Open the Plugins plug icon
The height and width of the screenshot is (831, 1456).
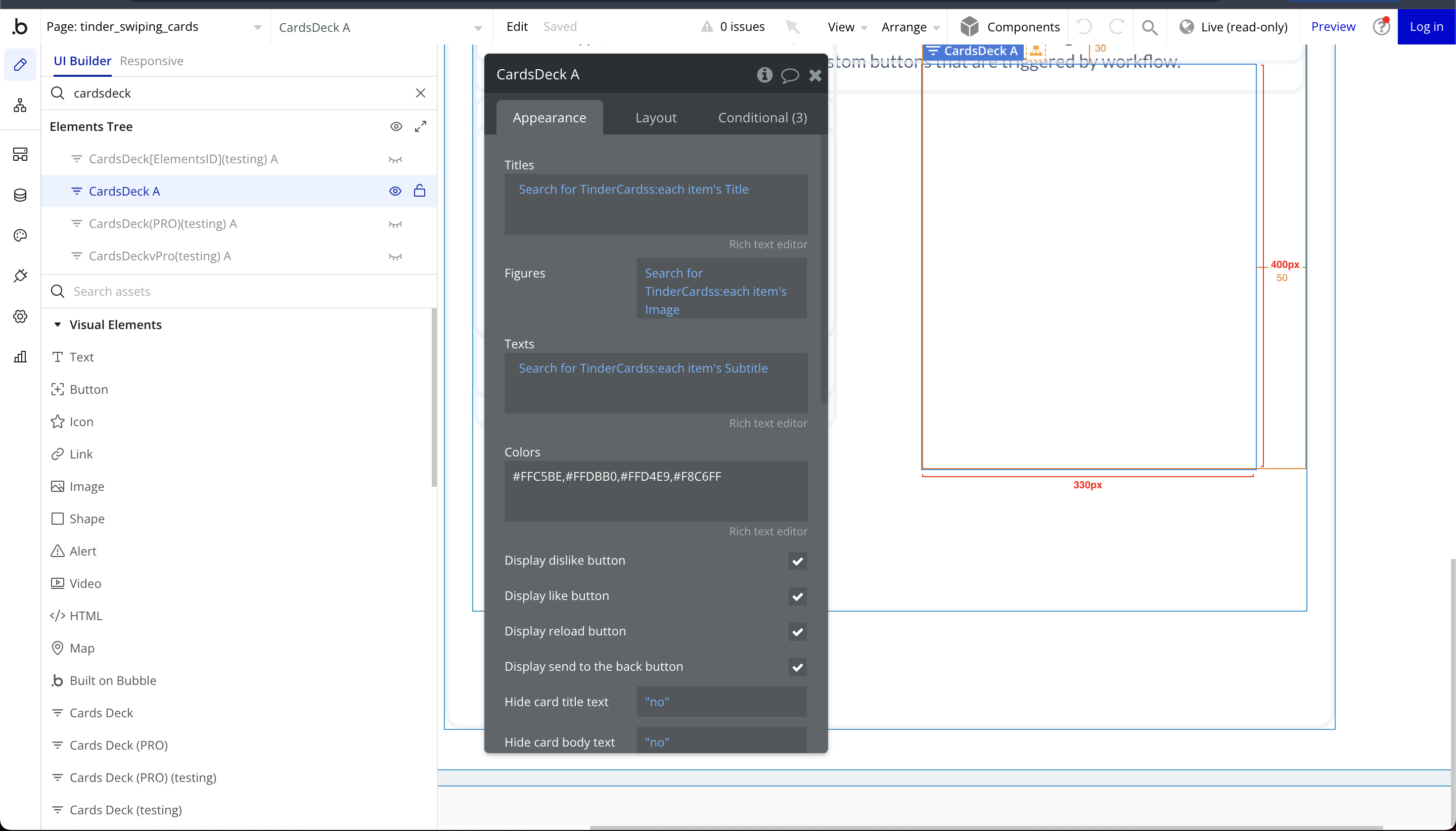tap(20, 276)
